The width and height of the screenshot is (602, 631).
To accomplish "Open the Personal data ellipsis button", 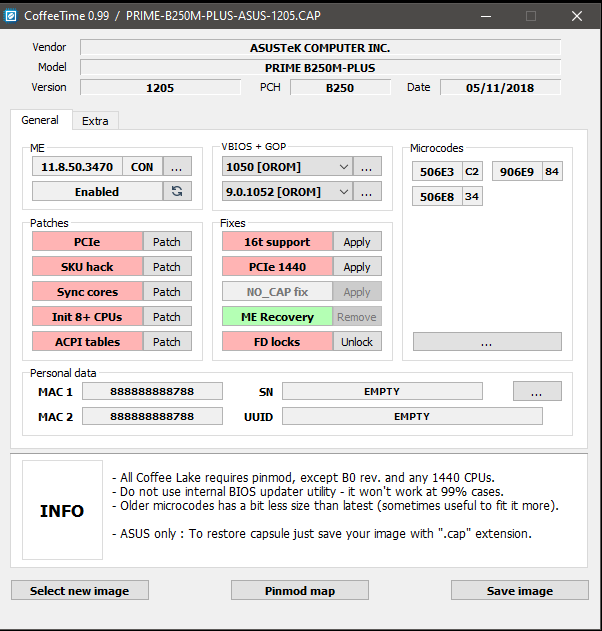I will click(537, 391).
